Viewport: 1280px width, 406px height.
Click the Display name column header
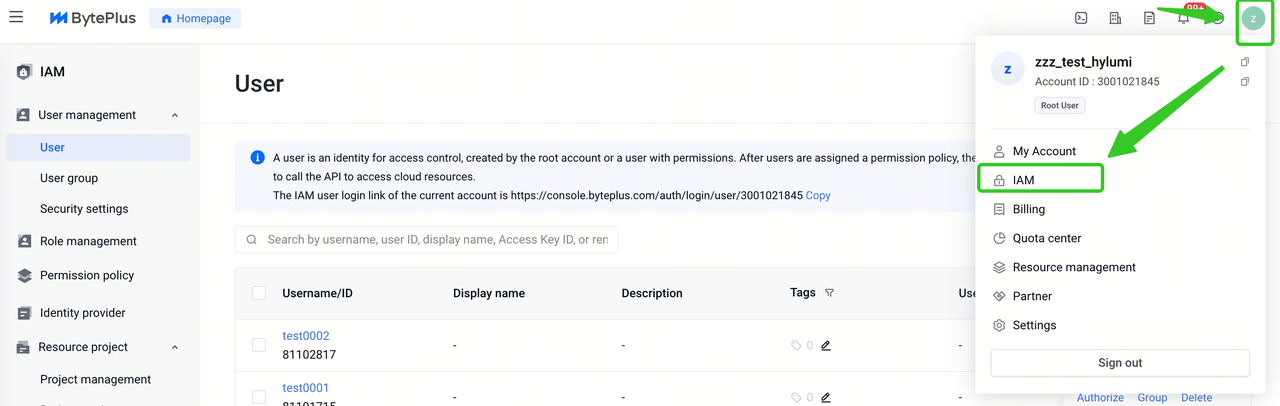coord(489,293)
